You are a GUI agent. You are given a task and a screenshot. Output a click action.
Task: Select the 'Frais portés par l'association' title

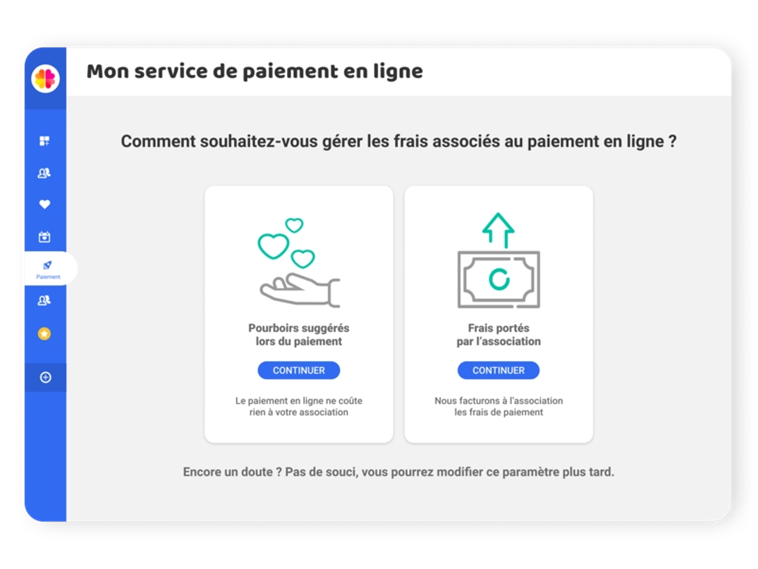[x=498, y=334]
